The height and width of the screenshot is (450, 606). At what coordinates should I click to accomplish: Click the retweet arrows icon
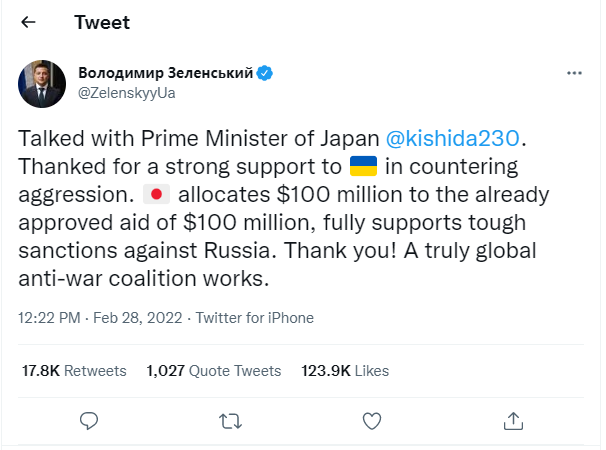pyautogui.click(x=229, y=419)
